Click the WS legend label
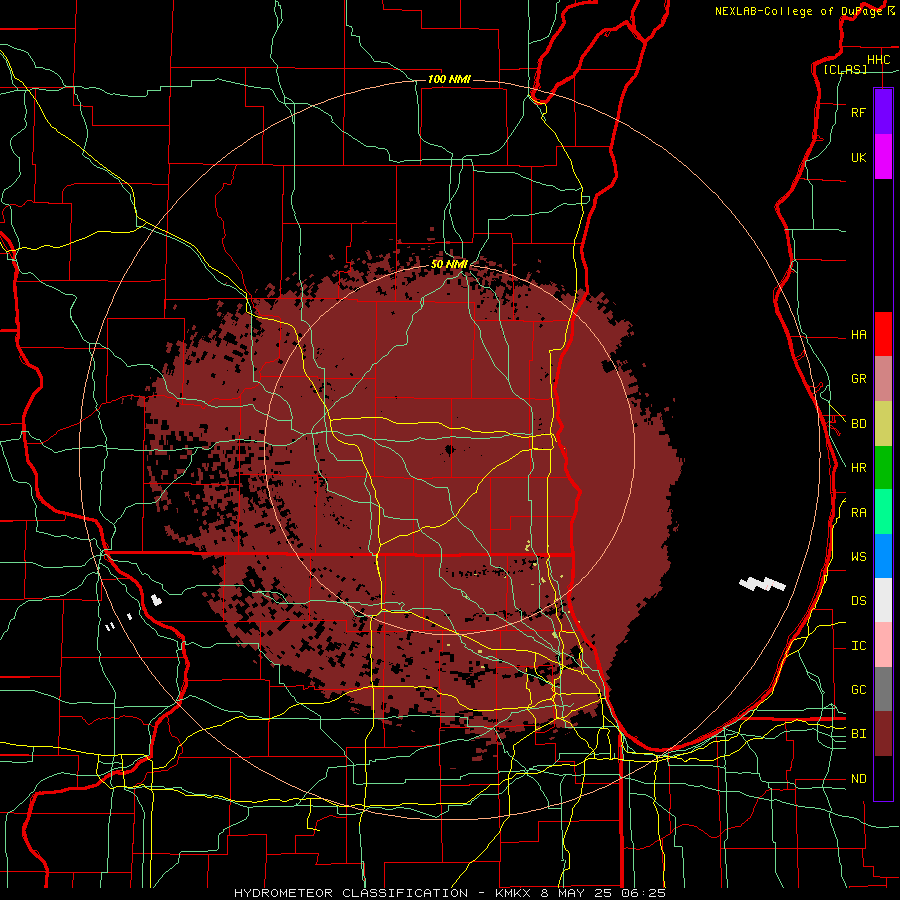This screenshot has height=900, width=900. (859, 556)
